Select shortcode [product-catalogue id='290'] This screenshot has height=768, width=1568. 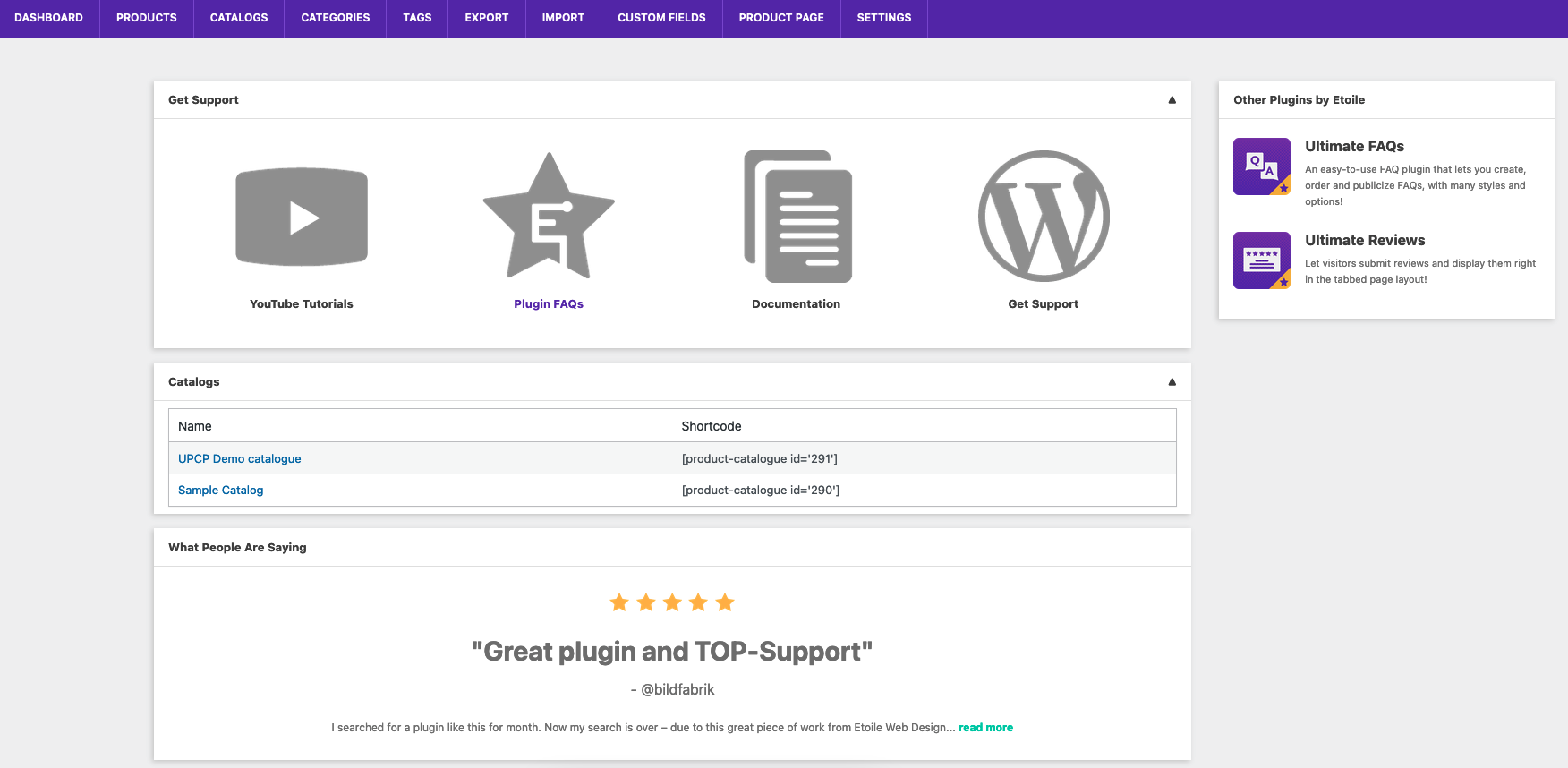[x=761, y=490]
